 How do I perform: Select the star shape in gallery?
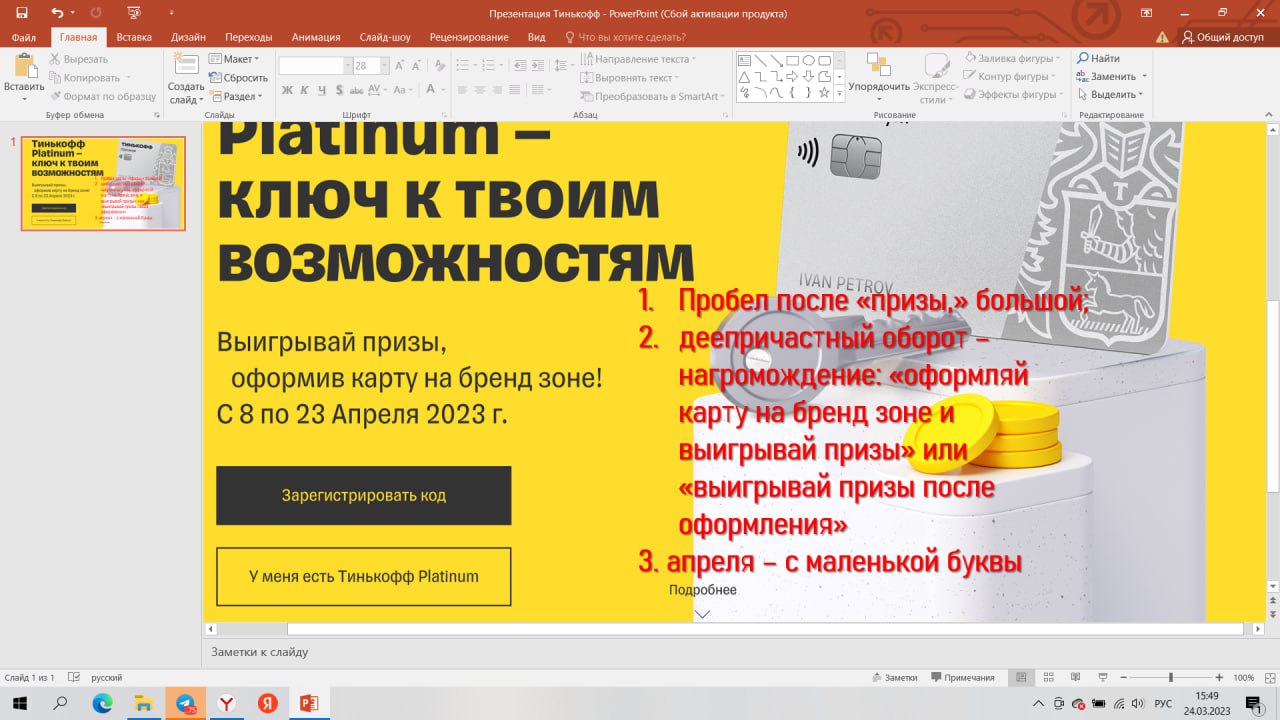(x=824, y=92)
